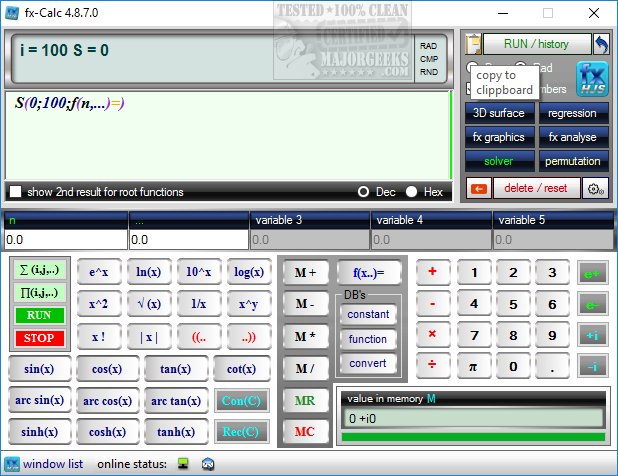This screenshot has width=618, height=476.
Task: Click the online status monitor icon
Action: [182, 464]
